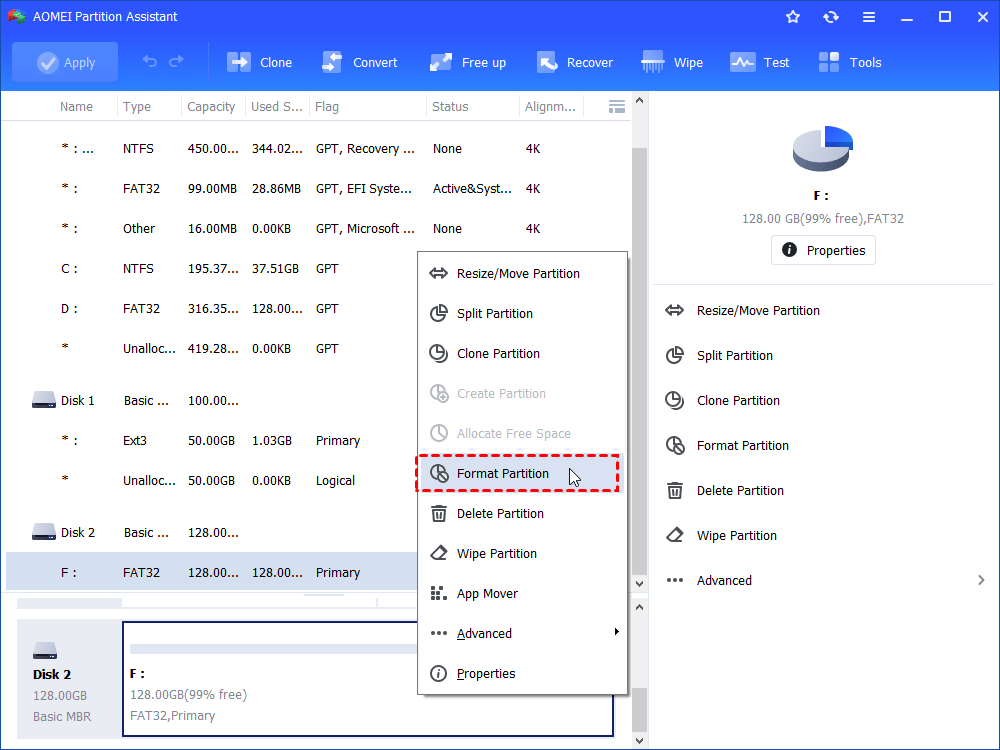
Task: Launch the Free up tool
Action: (467, 62)
